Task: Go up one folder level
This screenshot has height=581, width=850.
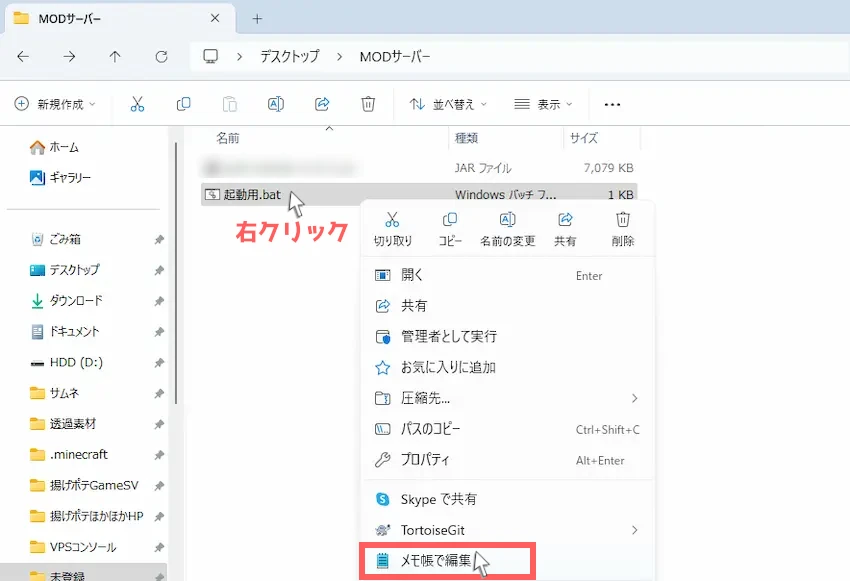Action: [x=115, y=57]
